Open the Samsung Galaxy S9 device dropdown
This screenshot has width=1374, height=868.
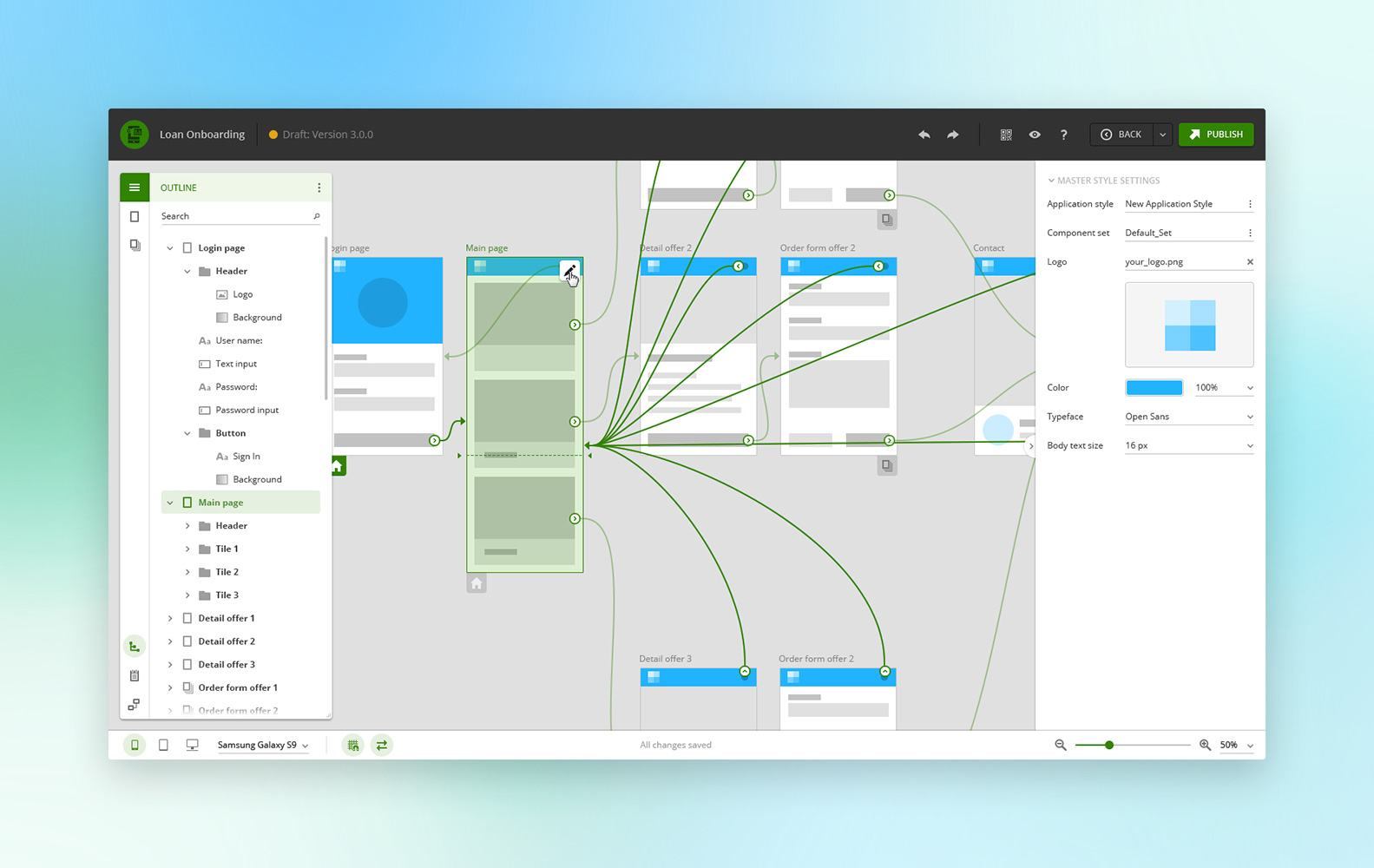(x=263, y=745)
